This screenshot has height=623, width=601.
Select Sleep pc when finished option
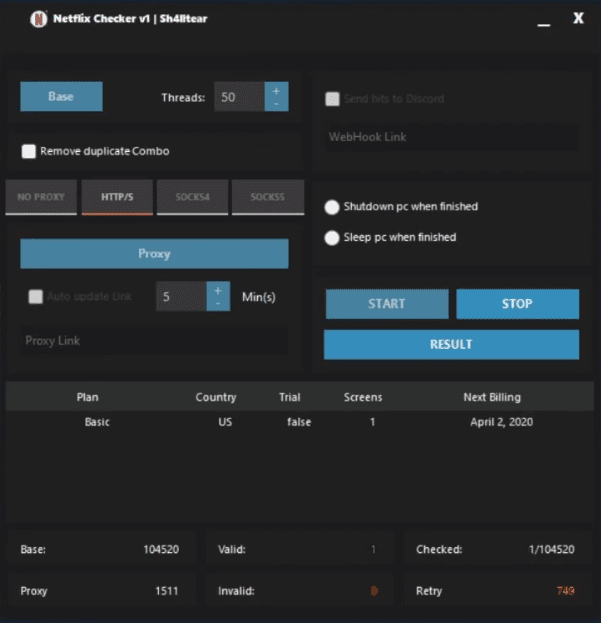tap(332, 238)
